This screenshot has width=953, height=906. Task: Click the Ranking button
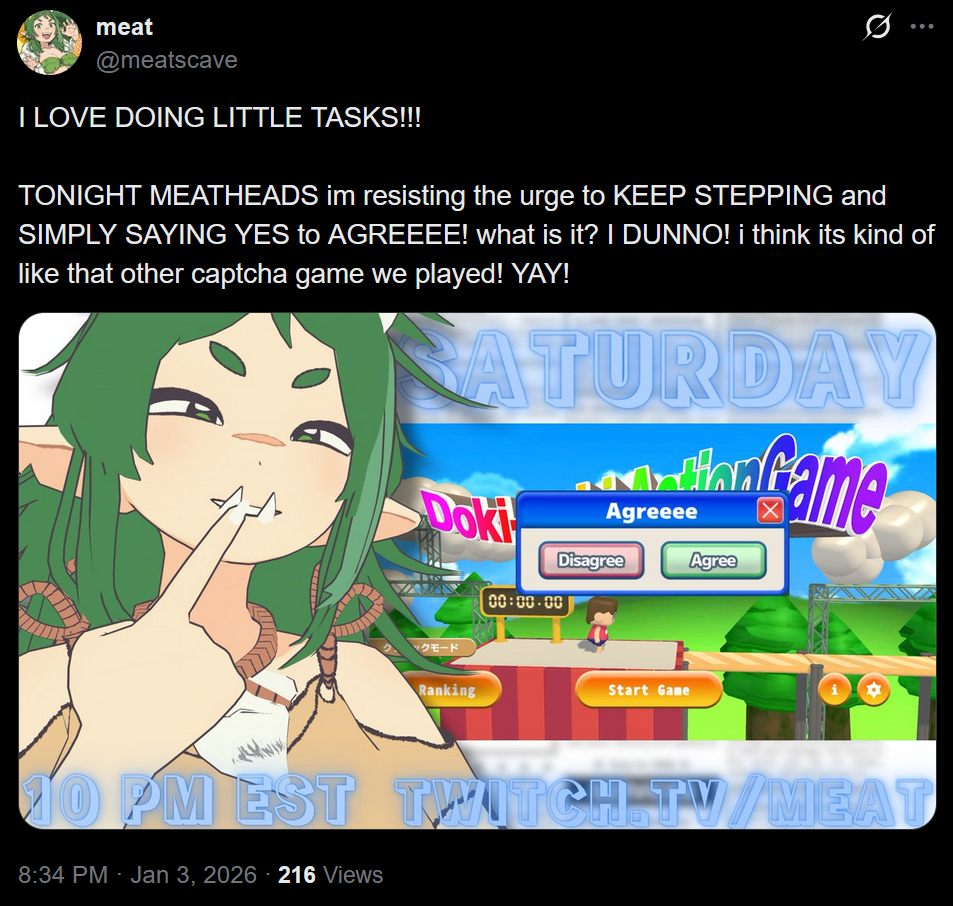tap(451, 690)
